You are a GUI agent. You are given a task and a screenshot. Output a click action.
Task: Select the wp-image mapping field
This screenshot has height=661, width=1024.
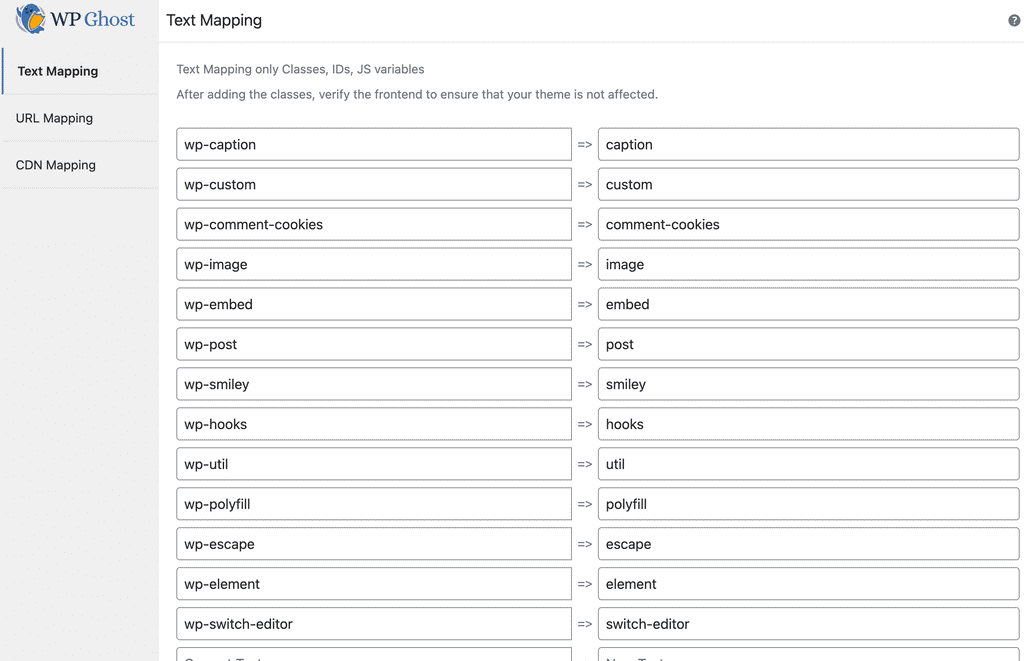373,264
